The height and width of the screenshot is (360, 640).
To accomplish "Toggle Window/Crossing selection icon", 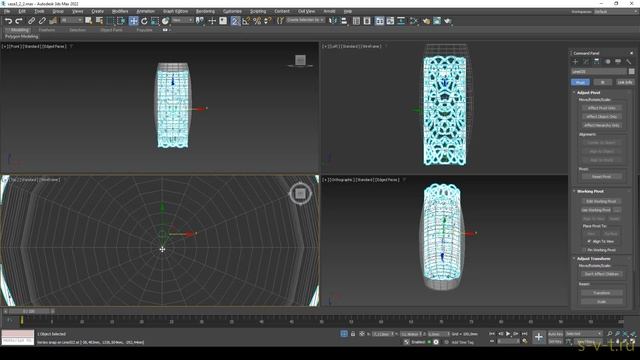I will 121,21.
